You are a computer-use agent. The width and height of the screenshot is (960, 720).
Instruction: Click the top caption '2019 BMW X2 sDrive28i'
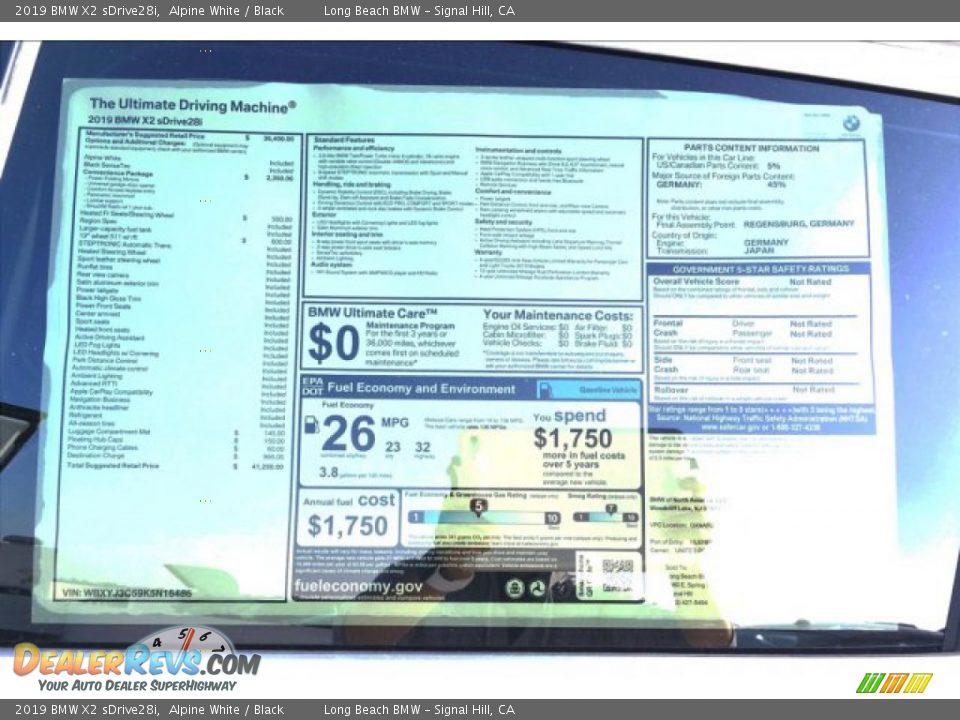[80, 10]
